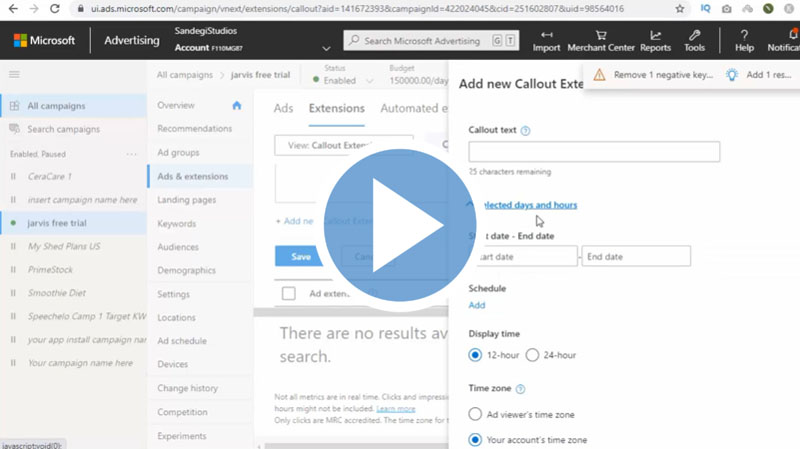Open Ad schedule in sidebar
Viewport: 800px width, 449px height.
(182, 341)
